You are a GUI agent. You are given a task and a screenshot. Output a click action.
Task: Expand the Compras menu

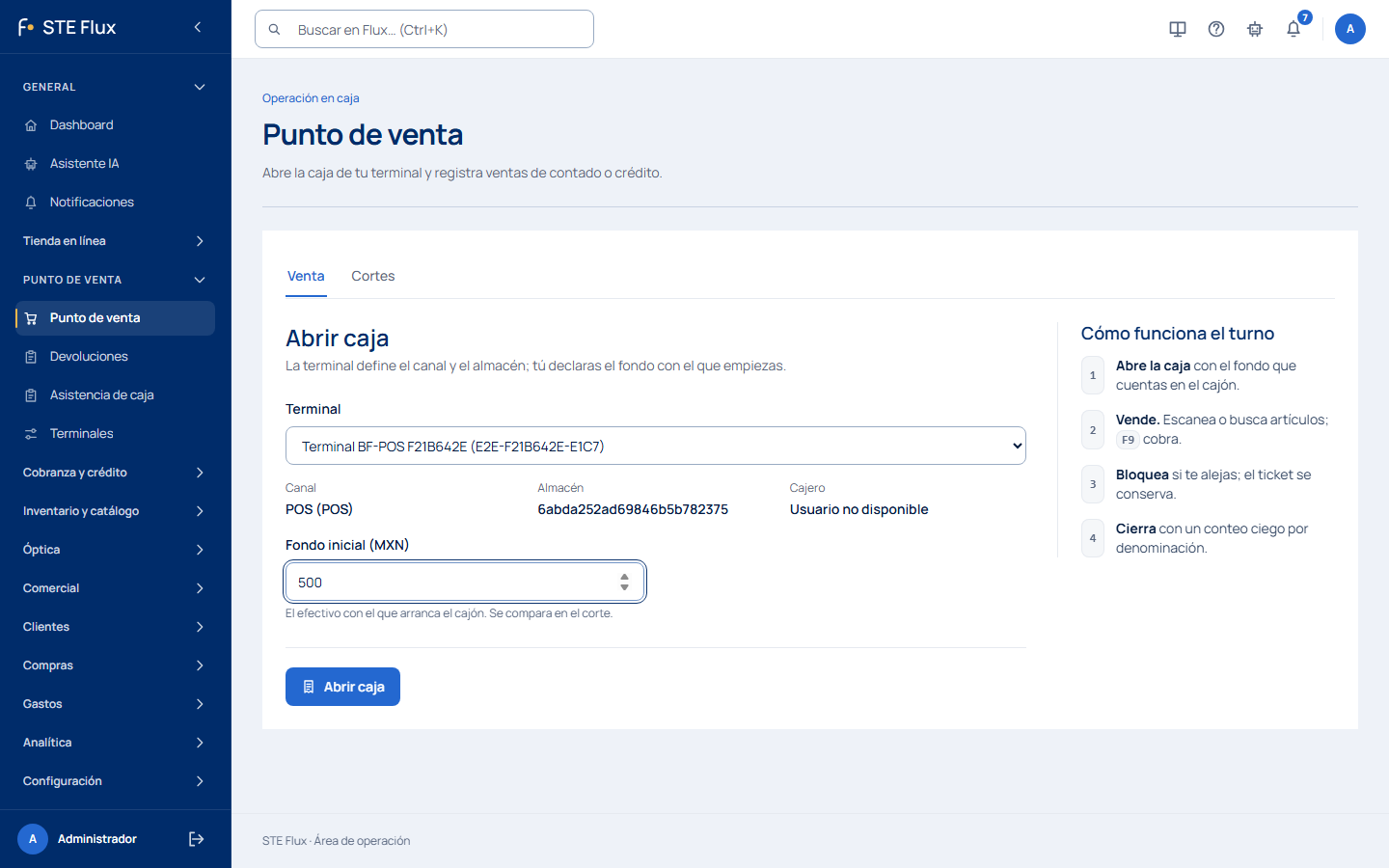[x=116, y=665]
